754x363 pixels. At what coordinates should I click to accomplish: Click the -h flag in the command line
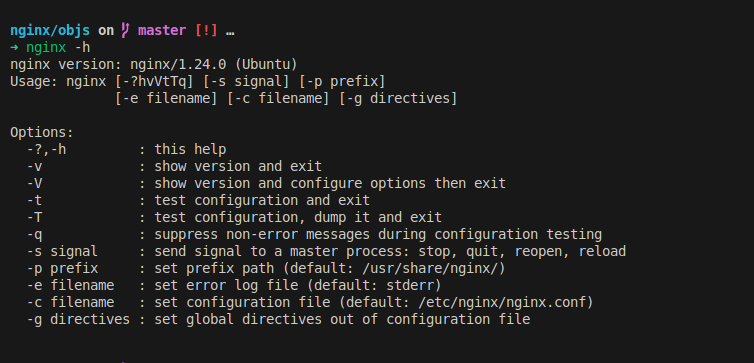pyautogui.click(x=82, y=48)
